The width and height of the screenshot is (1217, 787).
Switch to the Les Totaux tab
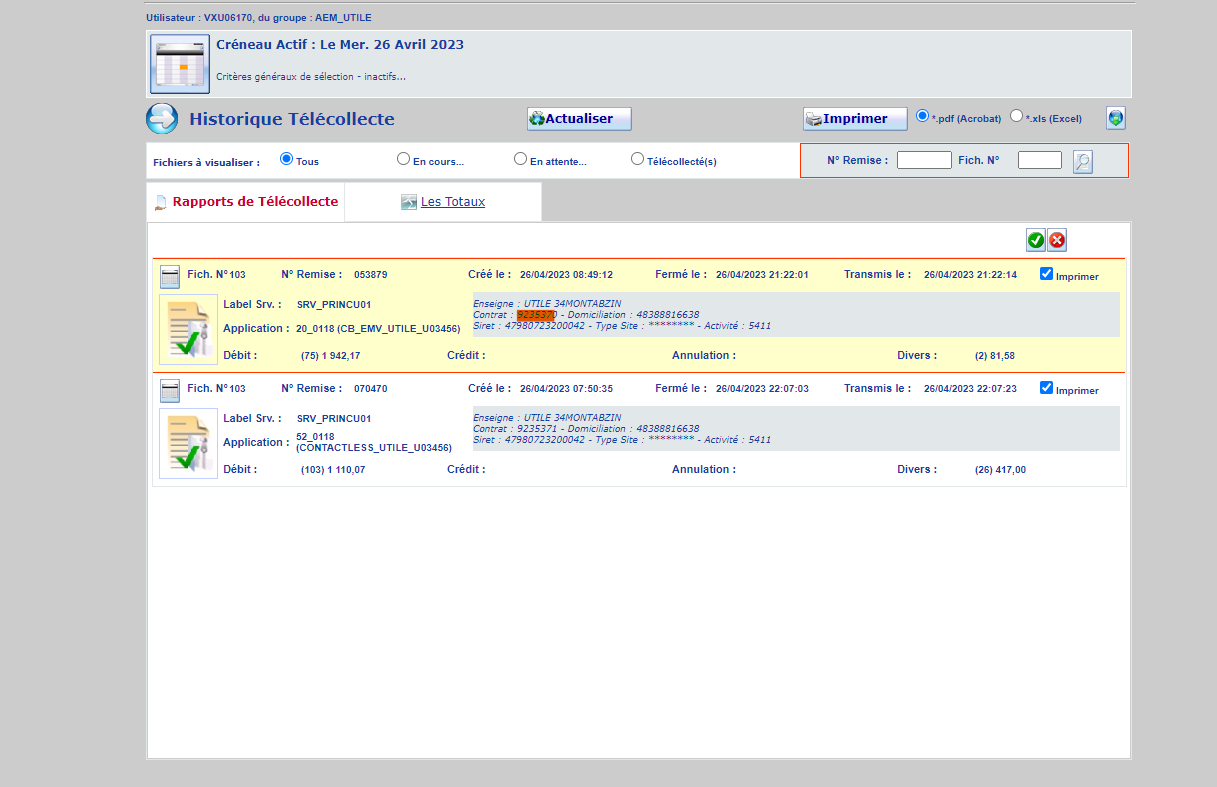point(452,202)
